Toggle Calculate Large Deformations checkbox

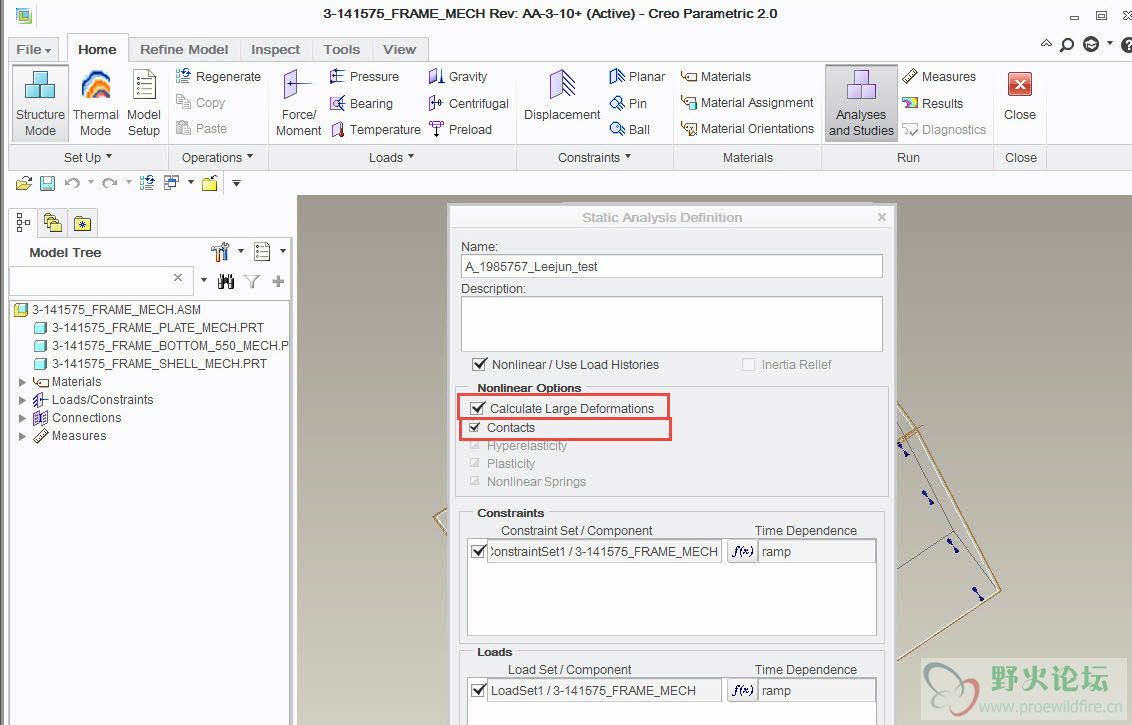point(477,409)
